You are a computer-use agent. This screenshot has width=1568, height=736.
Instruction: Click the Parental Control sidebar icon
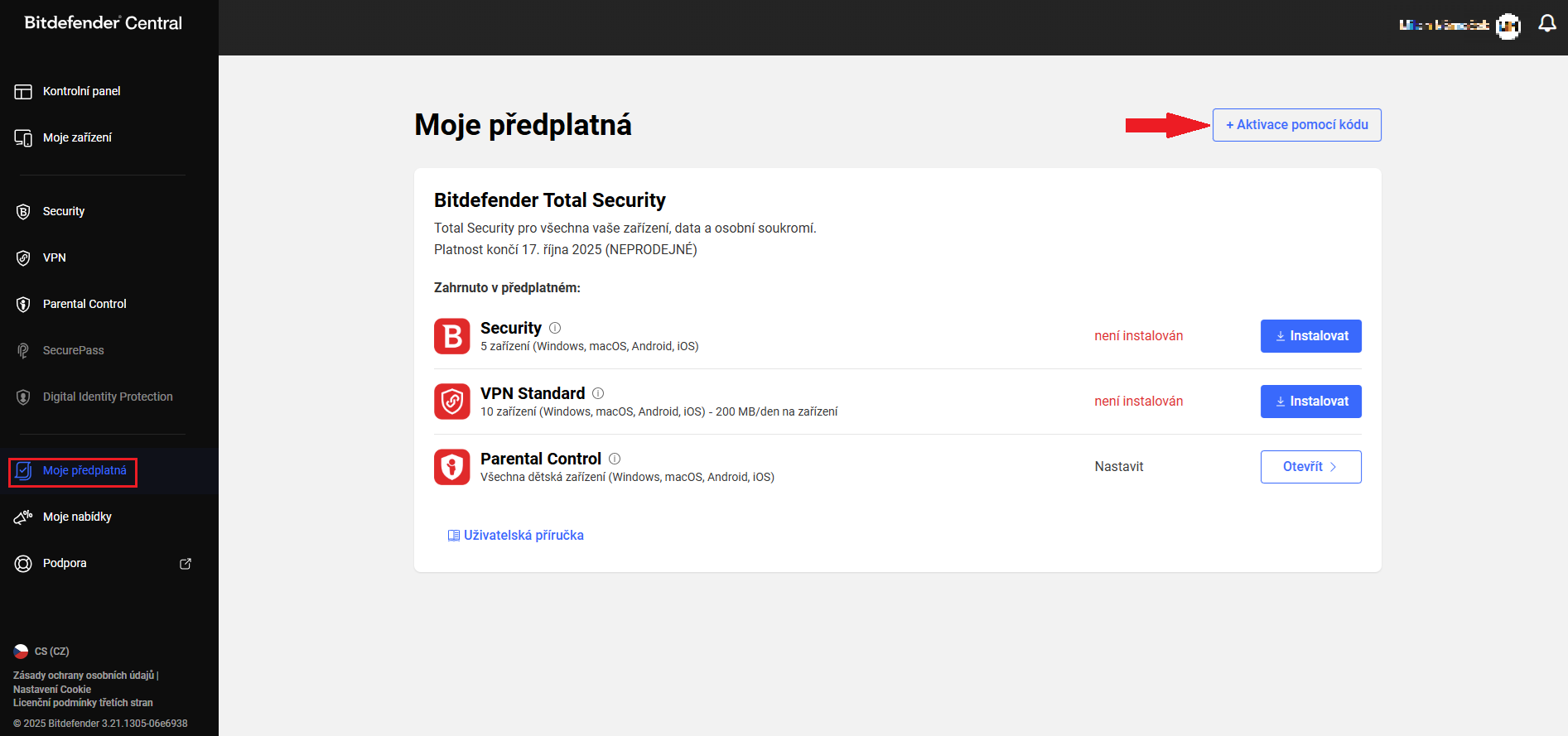tap(23, 304)
